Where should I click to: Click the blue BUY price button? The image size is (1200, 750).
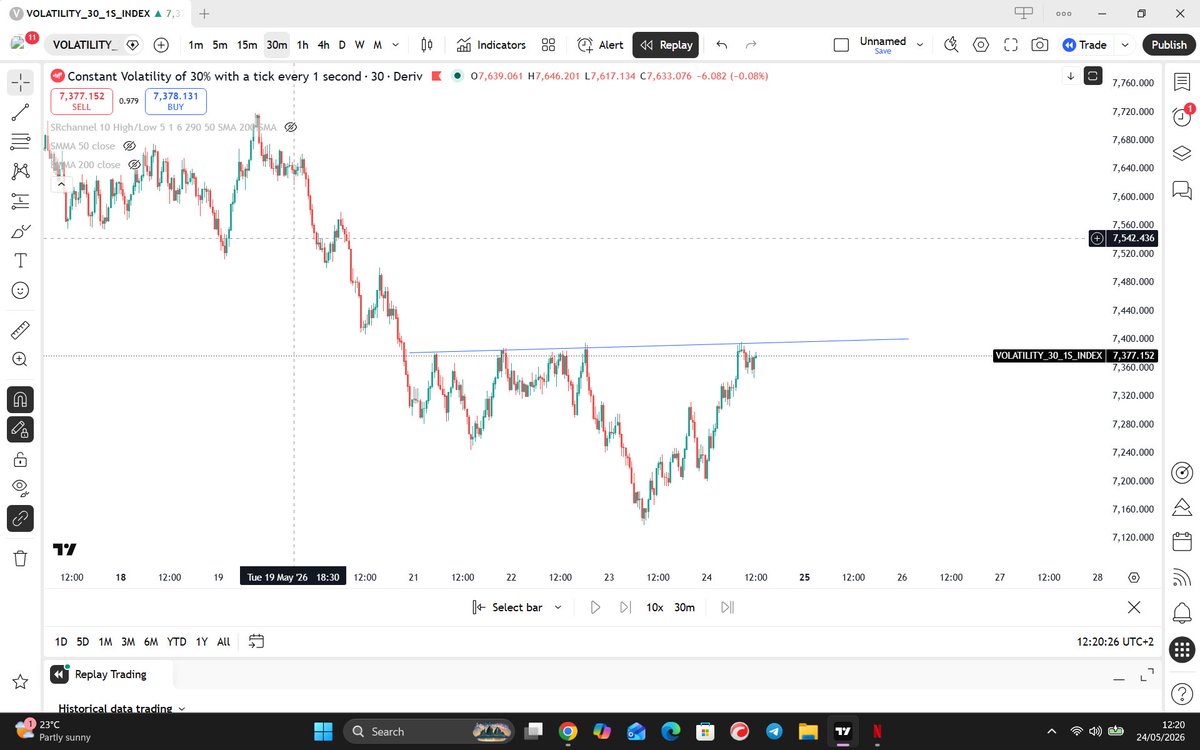coord(176,100)
